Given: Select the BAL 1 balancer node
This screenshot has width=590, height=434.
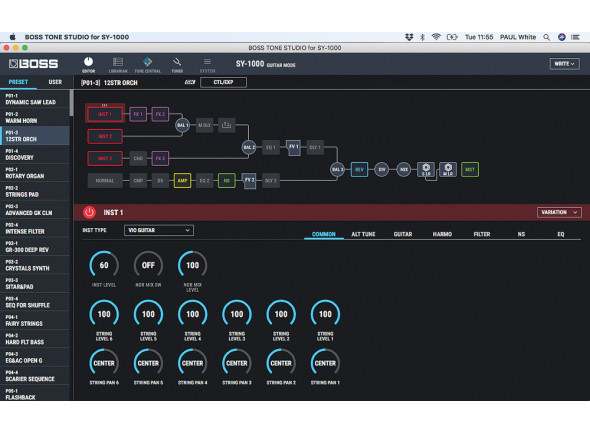Looking at the screenshot, I should click(182, 125).
